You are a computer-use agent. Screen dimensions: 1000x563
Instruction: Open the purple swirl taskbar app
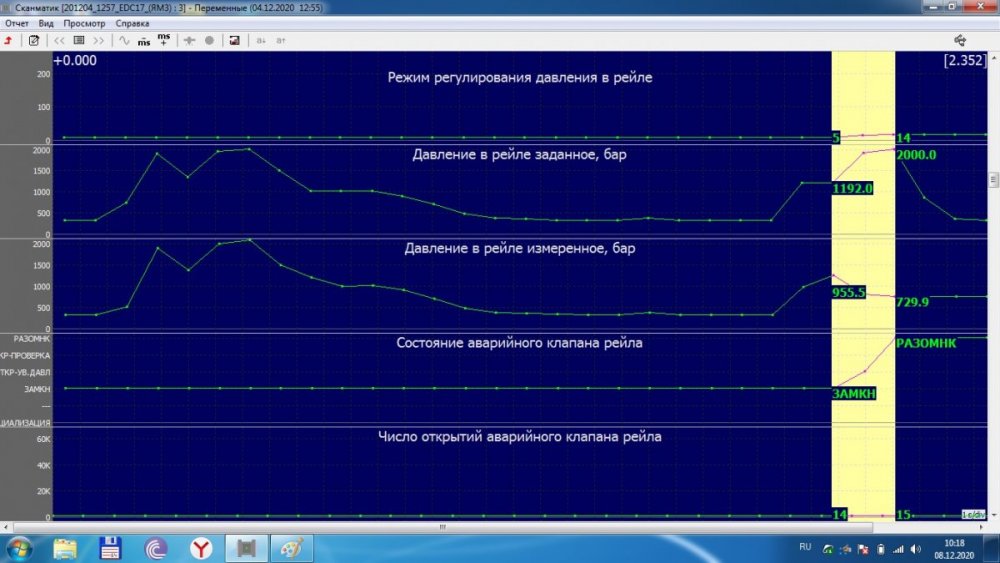[x=156, y=548]
